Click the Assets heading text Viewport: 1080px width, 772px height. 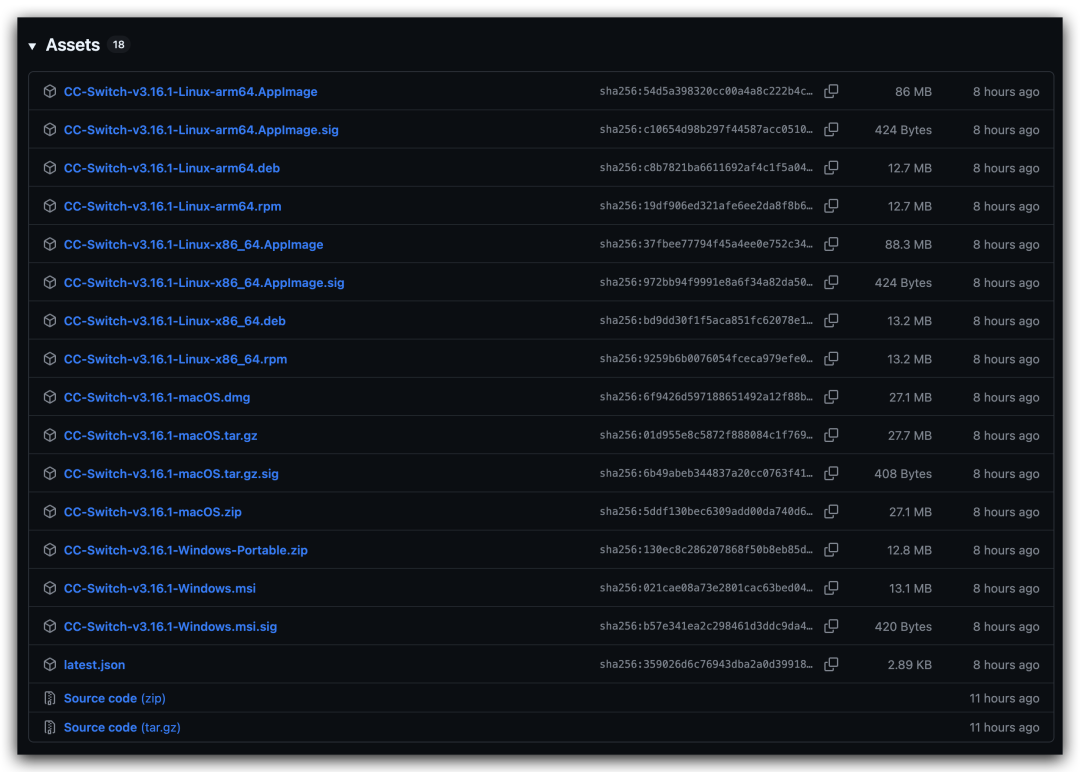[x=73, y=45]
